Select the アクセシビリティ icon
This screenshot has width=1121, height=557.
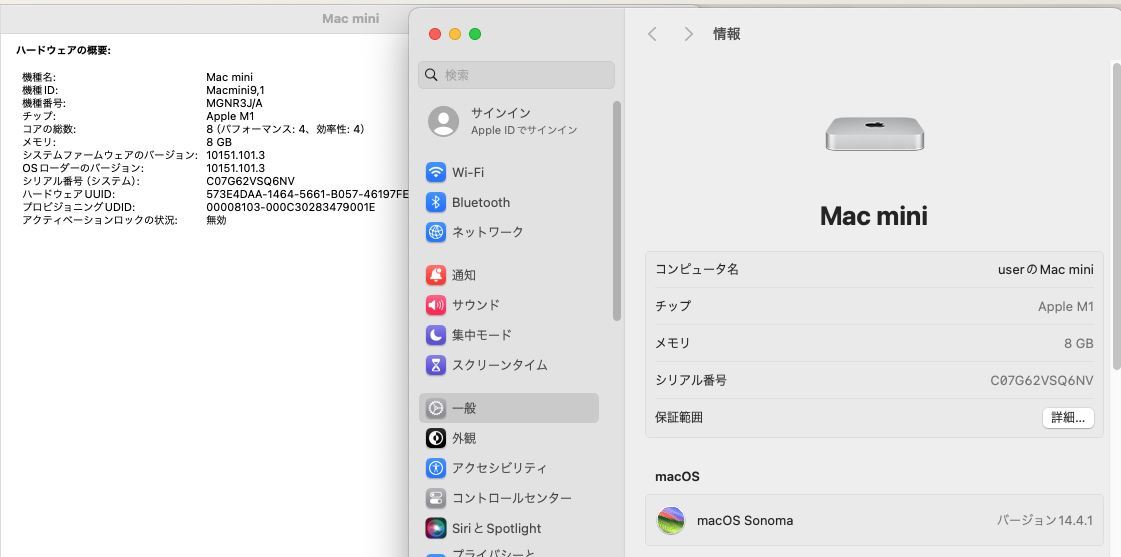coord(435,468)
